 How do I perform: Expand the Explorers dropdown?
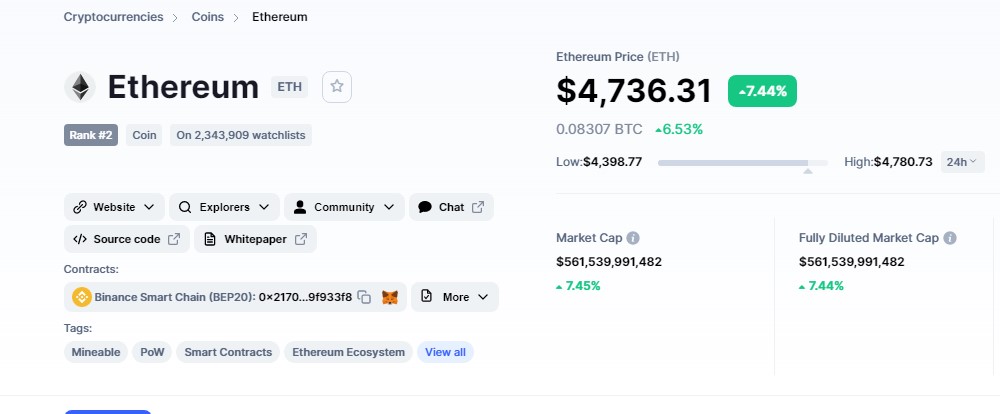pos(224,207)
